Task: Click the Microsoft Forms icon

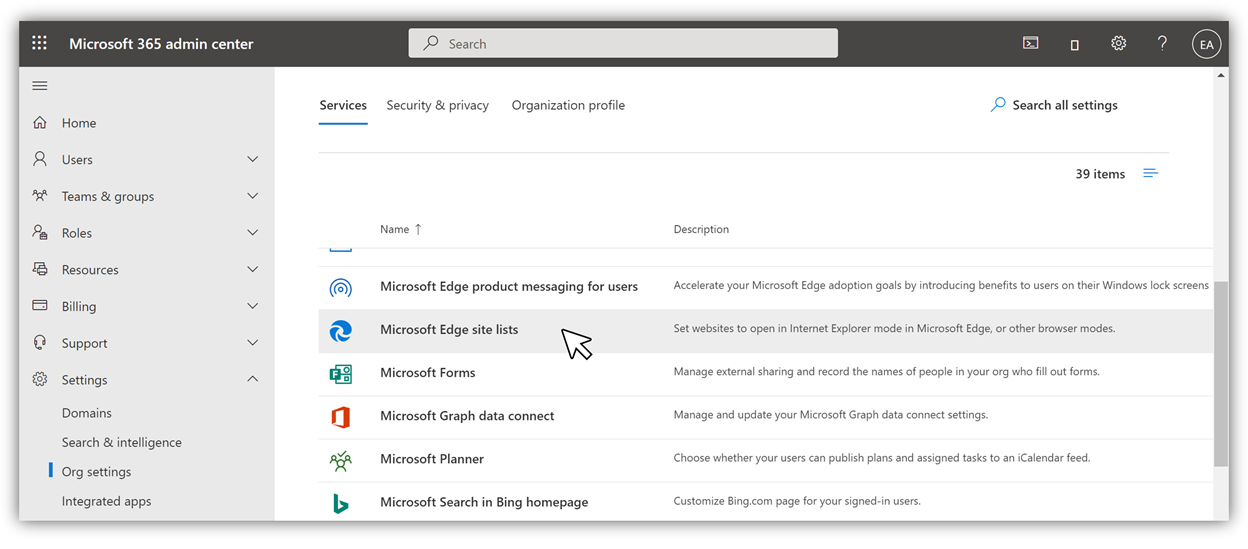Action: coord(340,373)
